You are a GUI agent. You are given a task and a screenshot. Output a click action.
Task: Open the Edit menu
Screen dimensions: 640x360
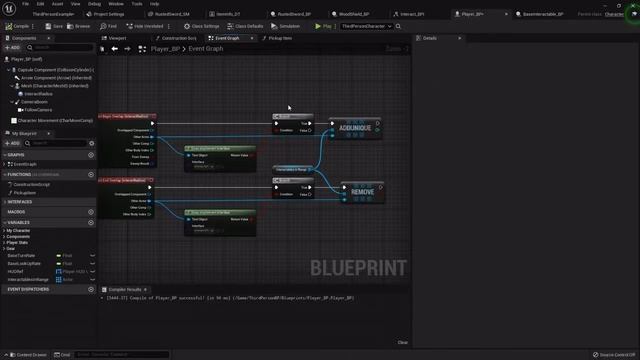pos(40,4)
